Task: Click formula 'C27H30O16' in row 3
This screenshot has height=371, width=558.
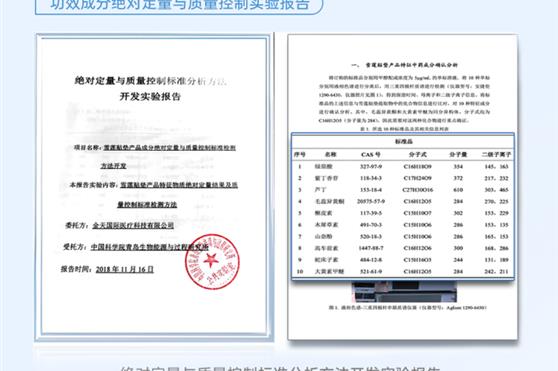Action: [x=418, y=190]
